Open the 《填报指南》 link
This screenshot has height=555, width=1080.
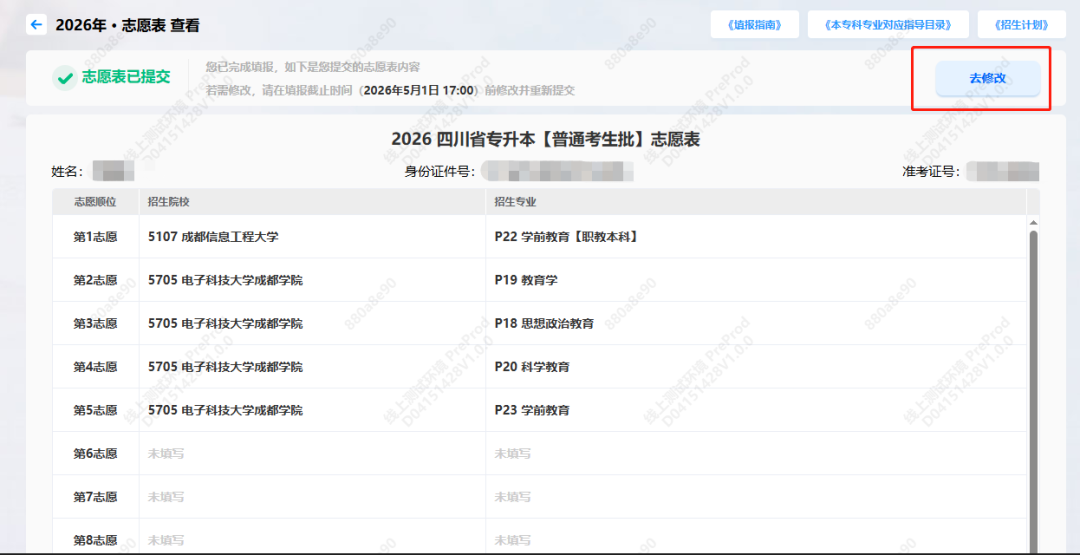click(x=754, y=25)
